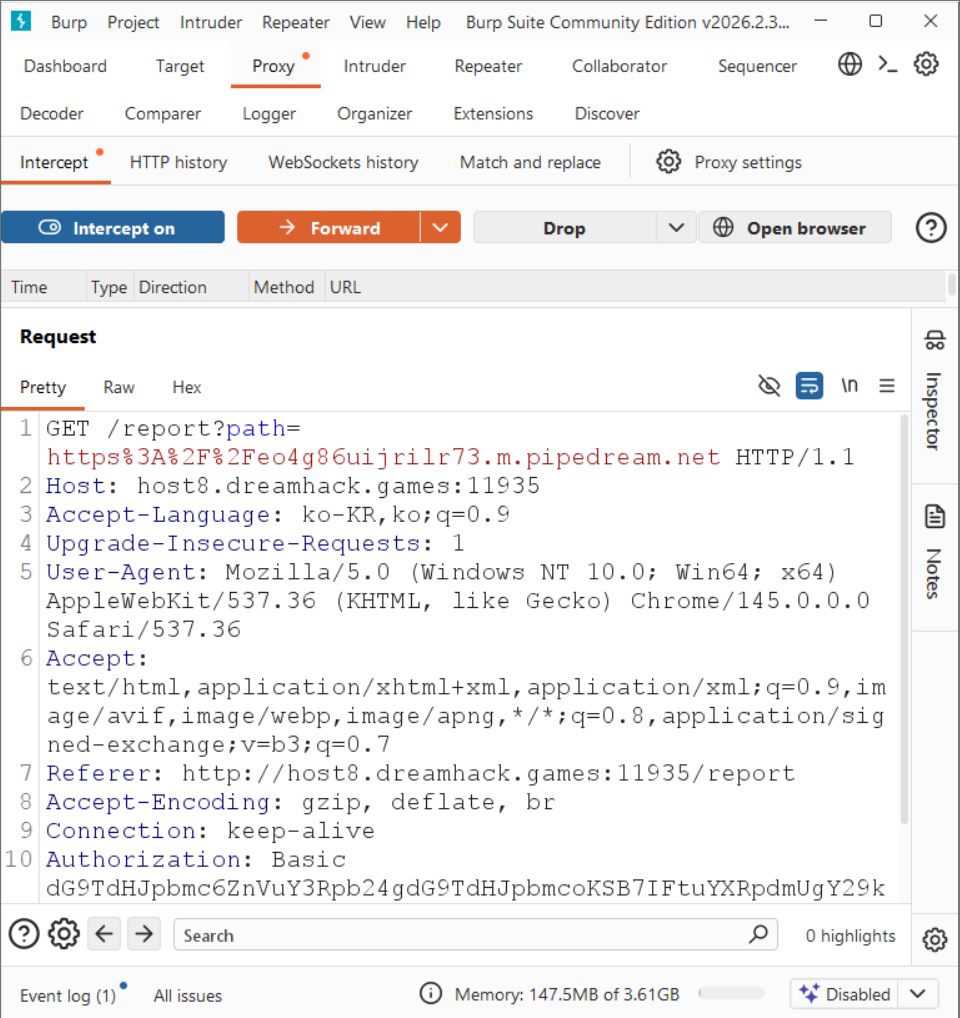The height and width of the screenshot is (1018, 960).
Task: Open the Repeater menu in menu bar
Action: coord(296,22)
